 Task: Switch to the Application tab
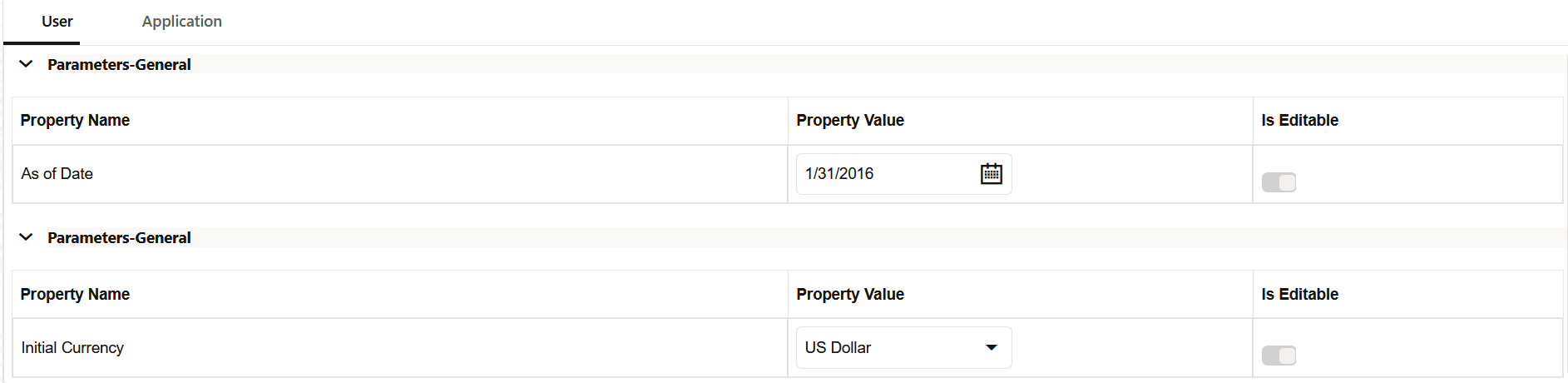(x=181, y=21)
